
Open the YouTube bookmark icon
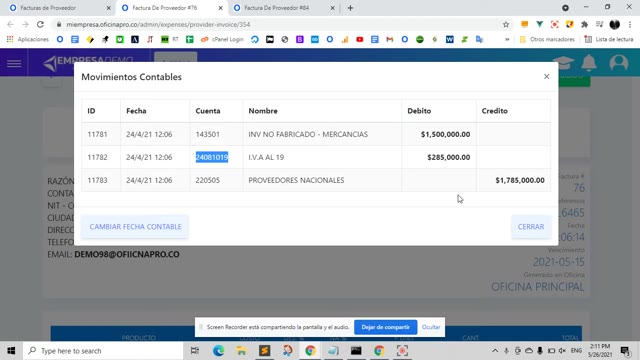360,39
